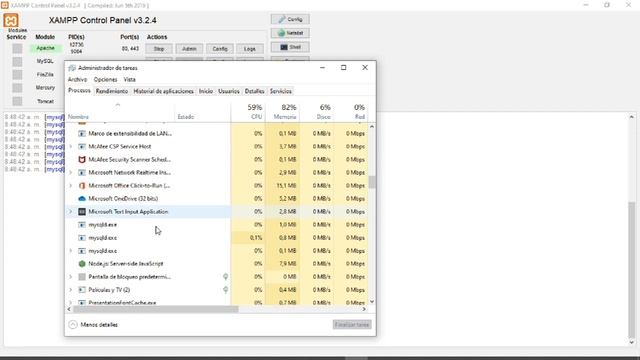This screenshot has width=640, height=360.
Task: Click icon of mysqld.exe using 0,1 MB
Action: (82, 251)
